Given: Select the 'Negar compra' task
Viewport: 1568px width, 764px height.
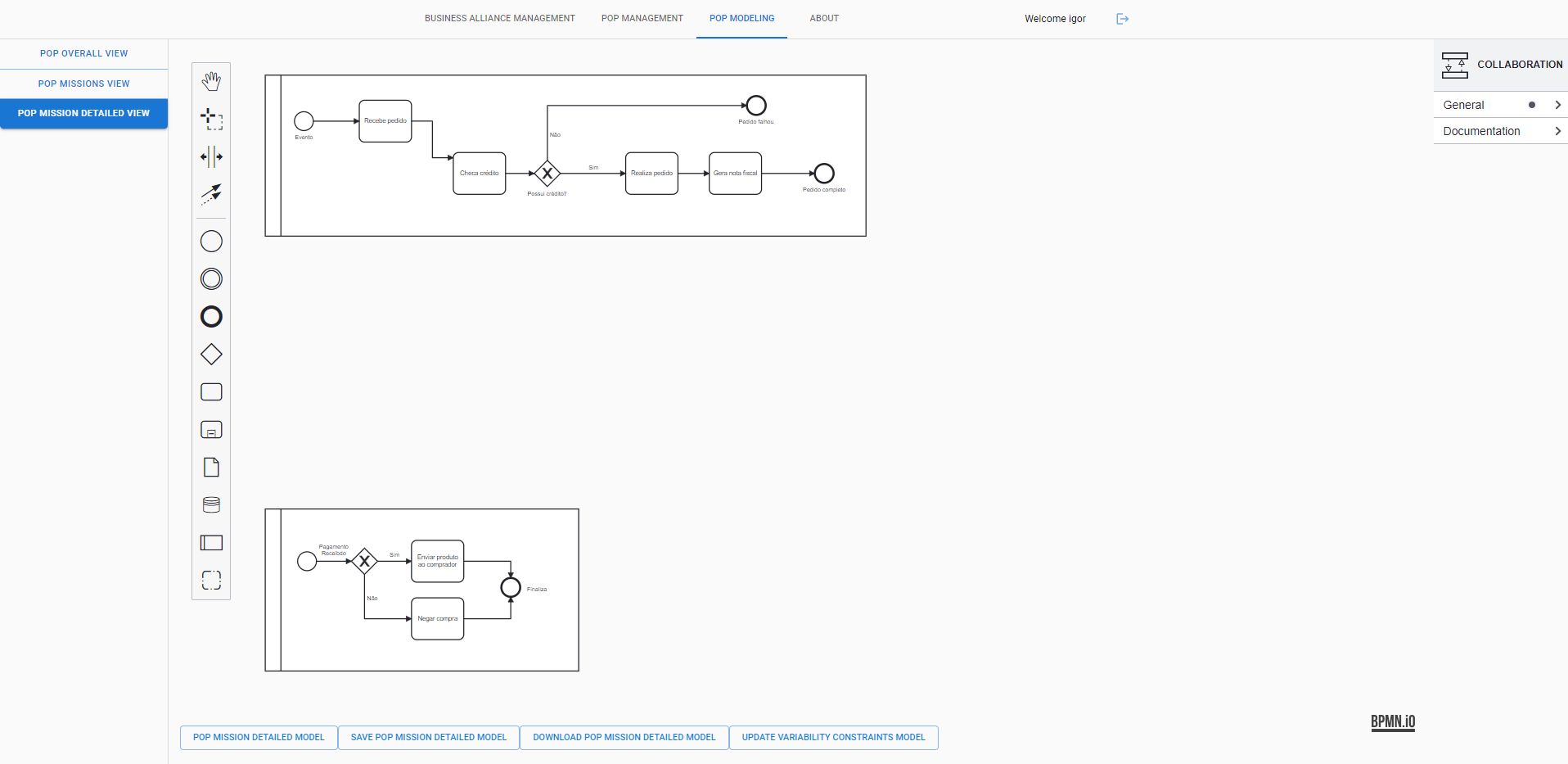Looking at the screenshot, I should pos(438,619).
